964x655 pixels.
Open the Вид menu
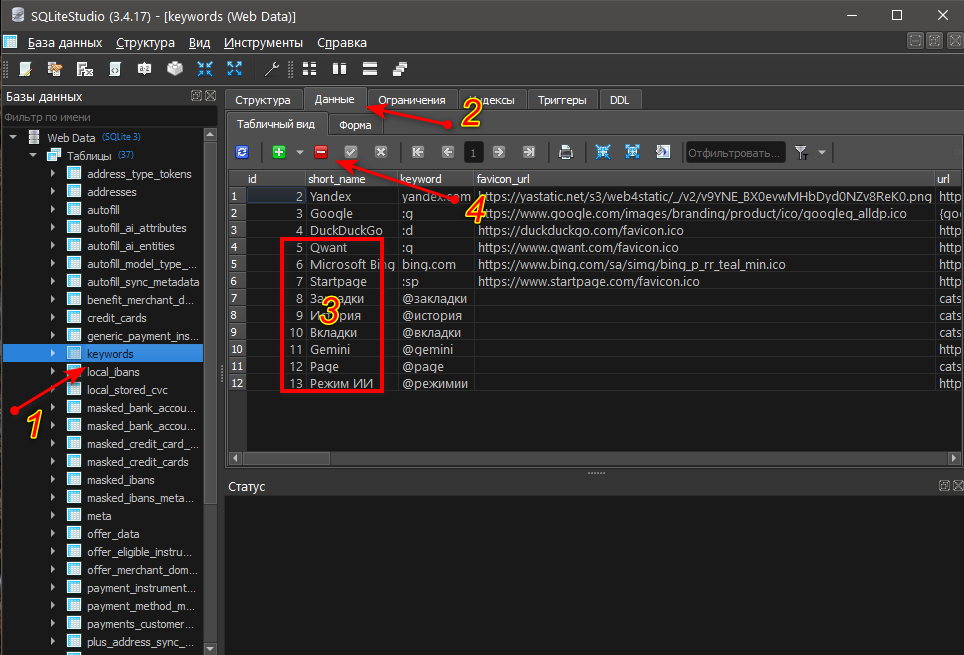[x=199, y=42]
